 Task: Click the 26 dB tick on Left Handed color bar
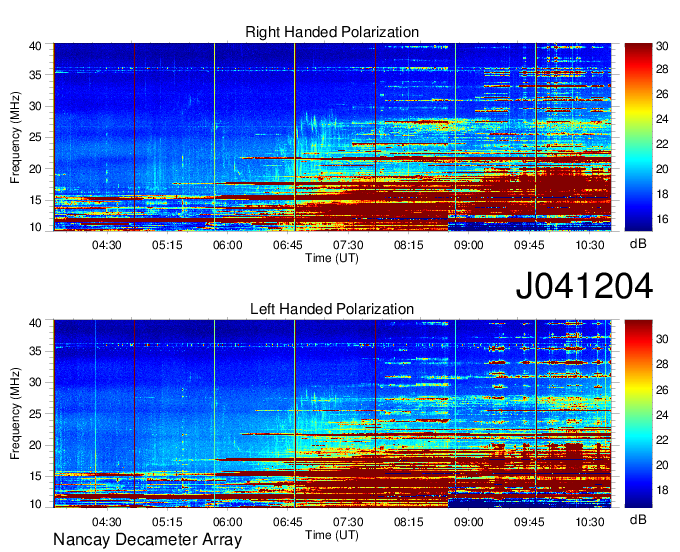click(x=662, y=390)
